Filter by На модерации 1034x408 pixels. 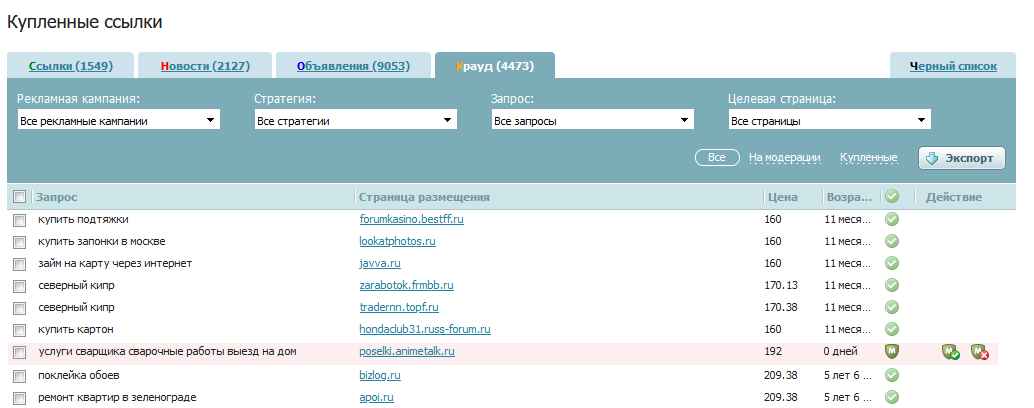tap(784, 158)
